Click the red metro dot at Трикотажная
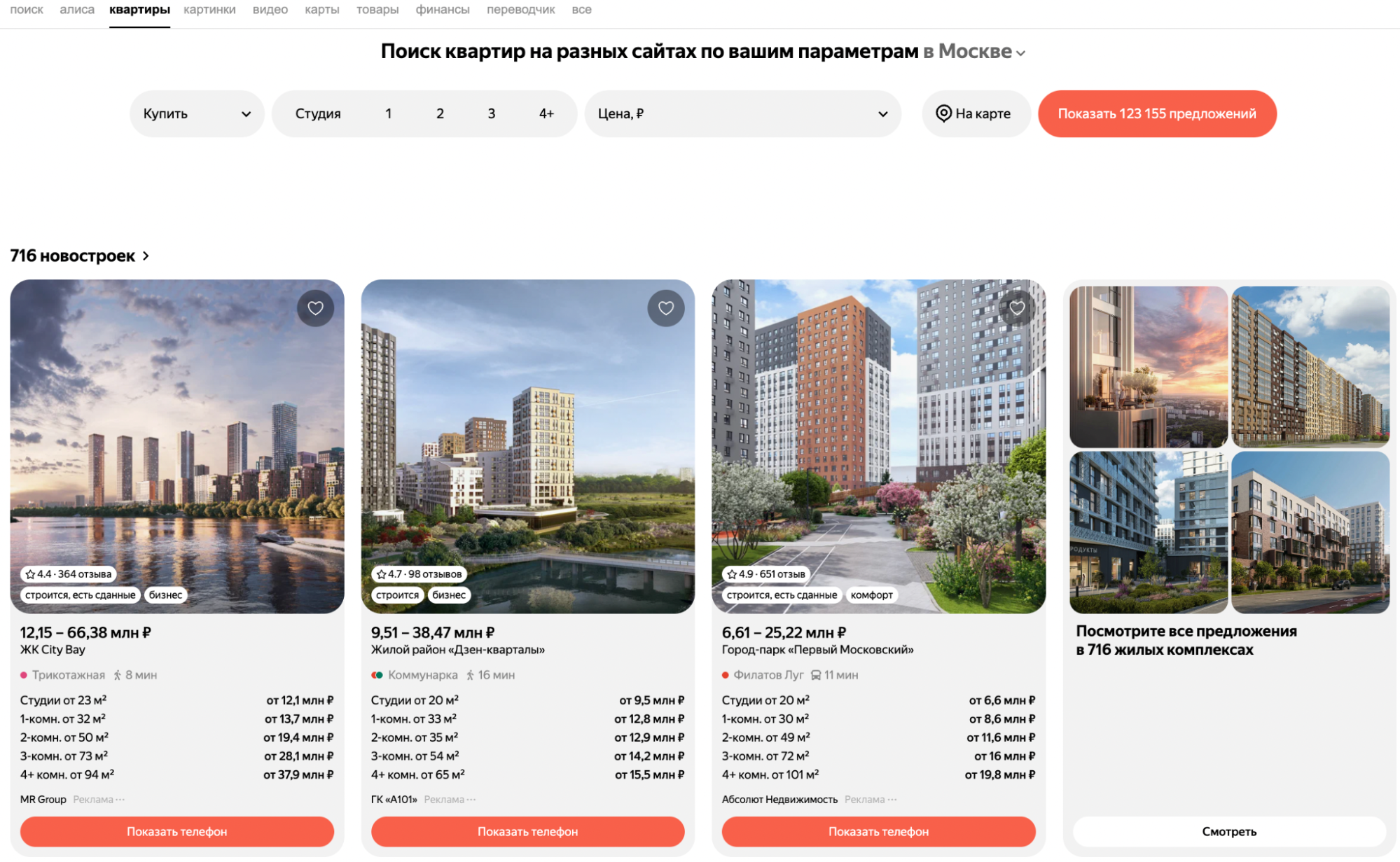Image resolution: width=1400 pixels, height=862 pixels. tap(24, 676)
